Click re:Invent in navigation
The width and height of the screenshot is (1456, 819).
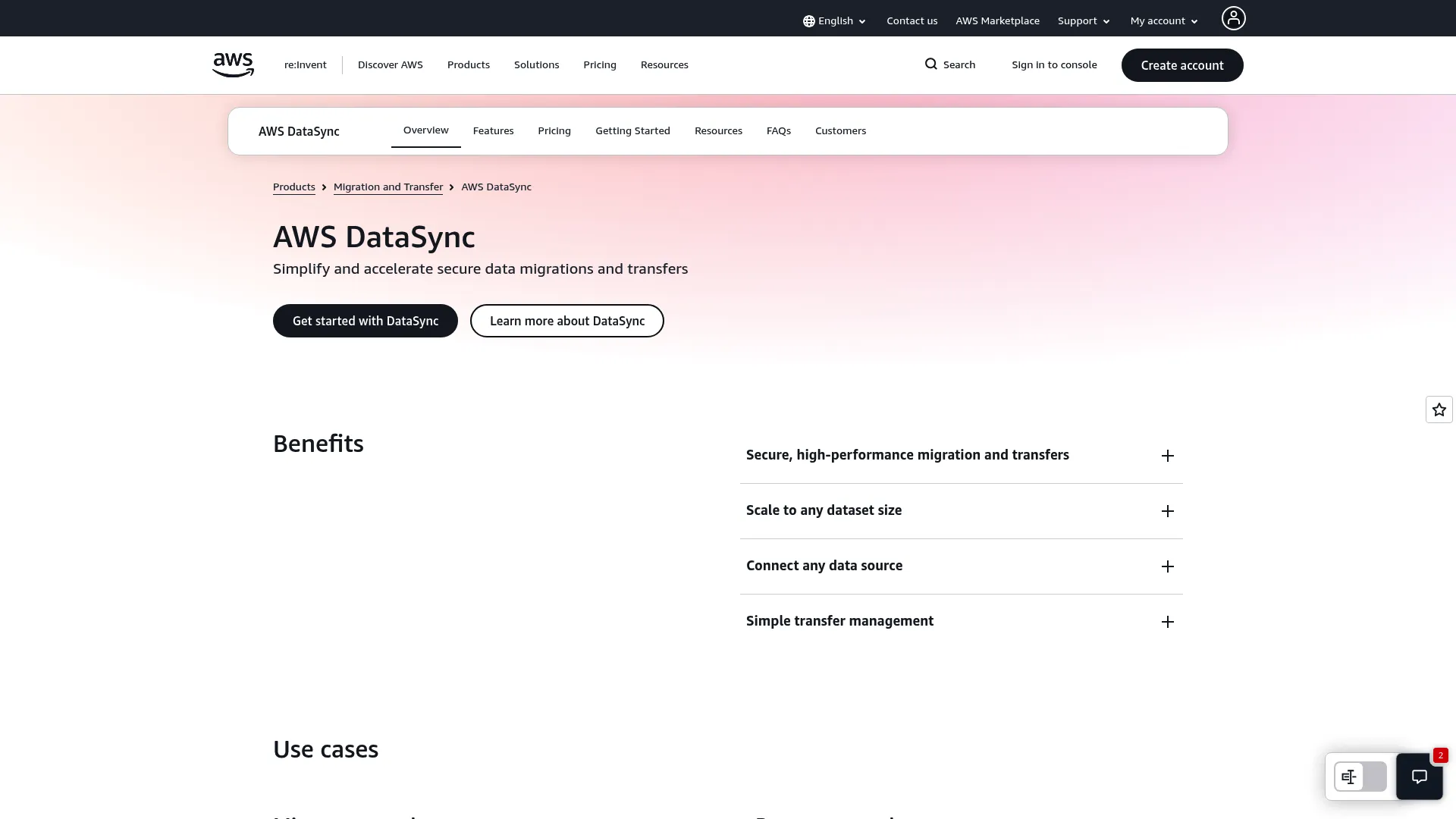pos(306,64)
